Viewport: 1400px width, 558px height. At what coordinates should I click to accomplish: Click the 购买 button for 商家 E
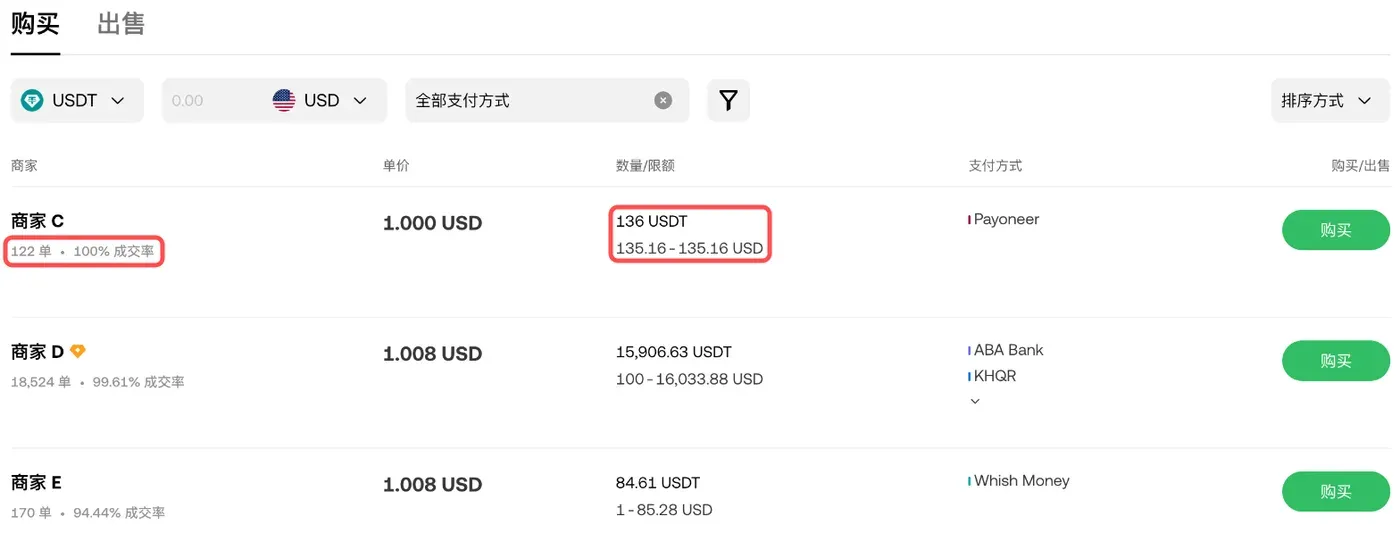1336,492
